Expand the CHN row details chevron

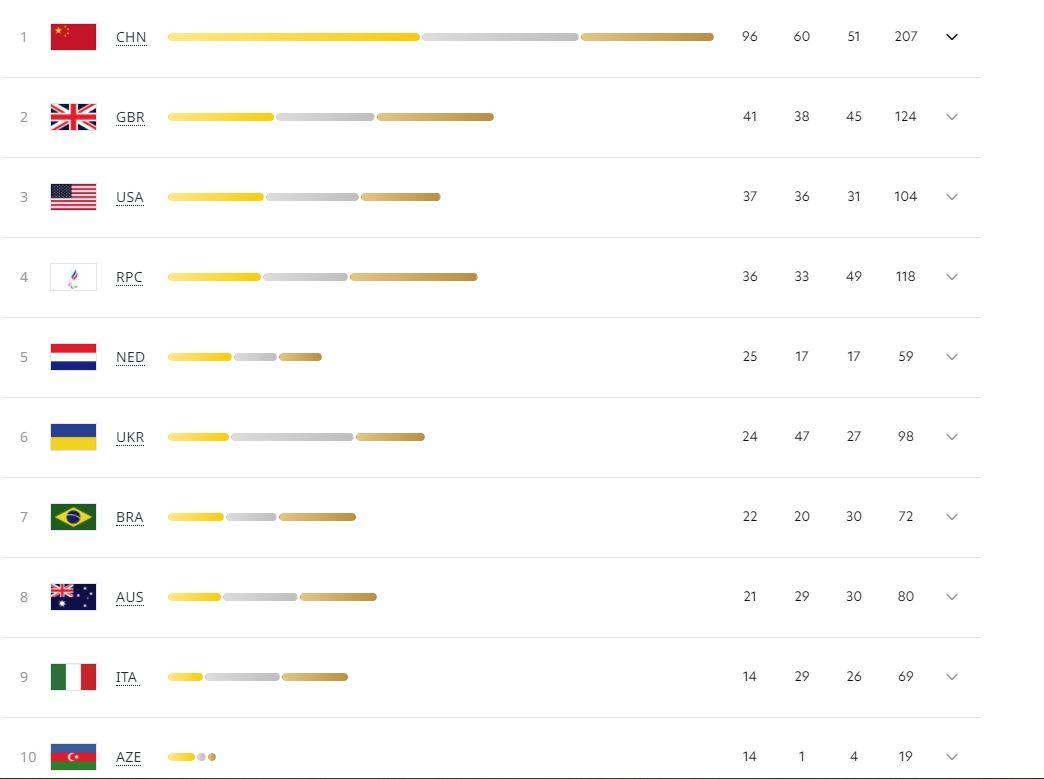click(x=952, y=37)
